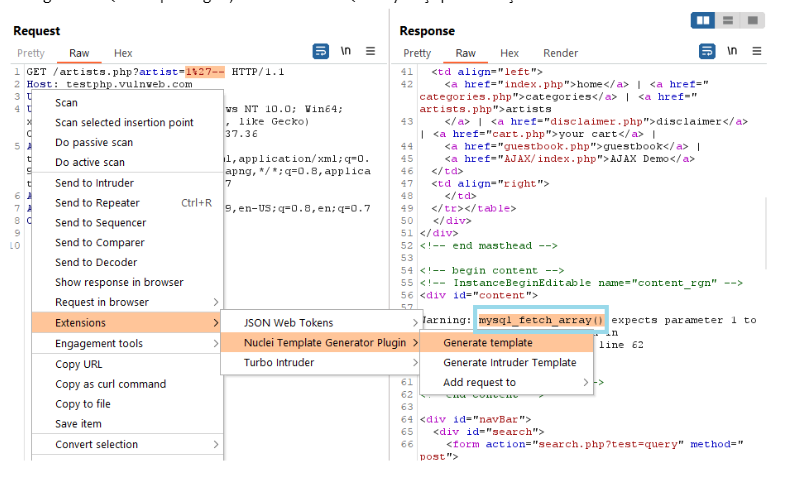Choose Copy URL menu item
This screenshot has width=792, height=477.
[x=127, y=364]
